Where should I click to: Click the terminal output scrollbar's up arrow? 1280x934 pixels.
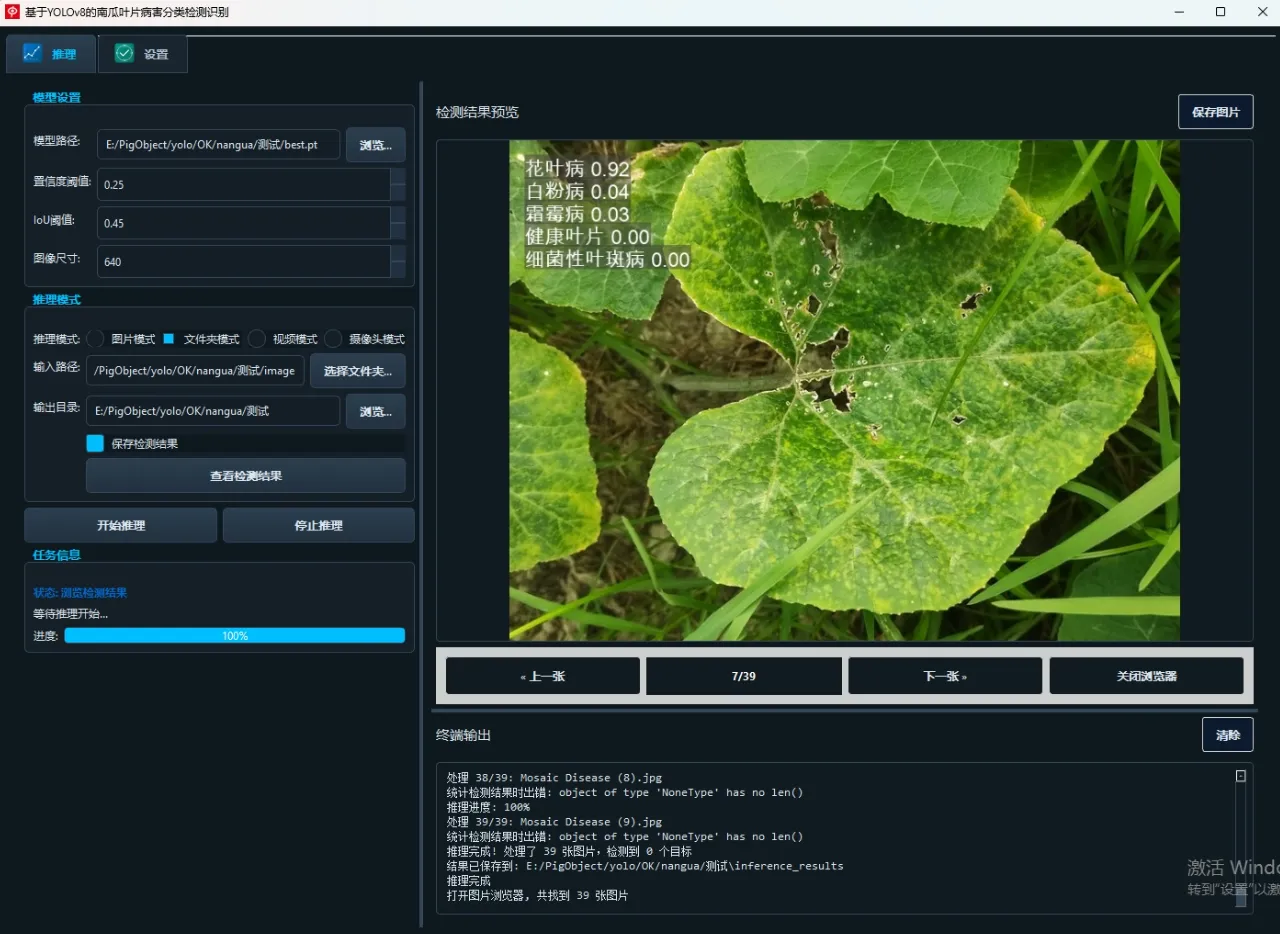coord(1240,776)
